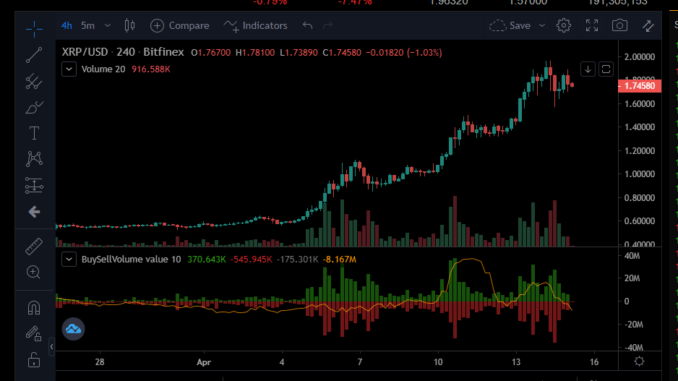Redo the last chart action
This screenshot has width=678, height=381.
(x=328, y=26)
